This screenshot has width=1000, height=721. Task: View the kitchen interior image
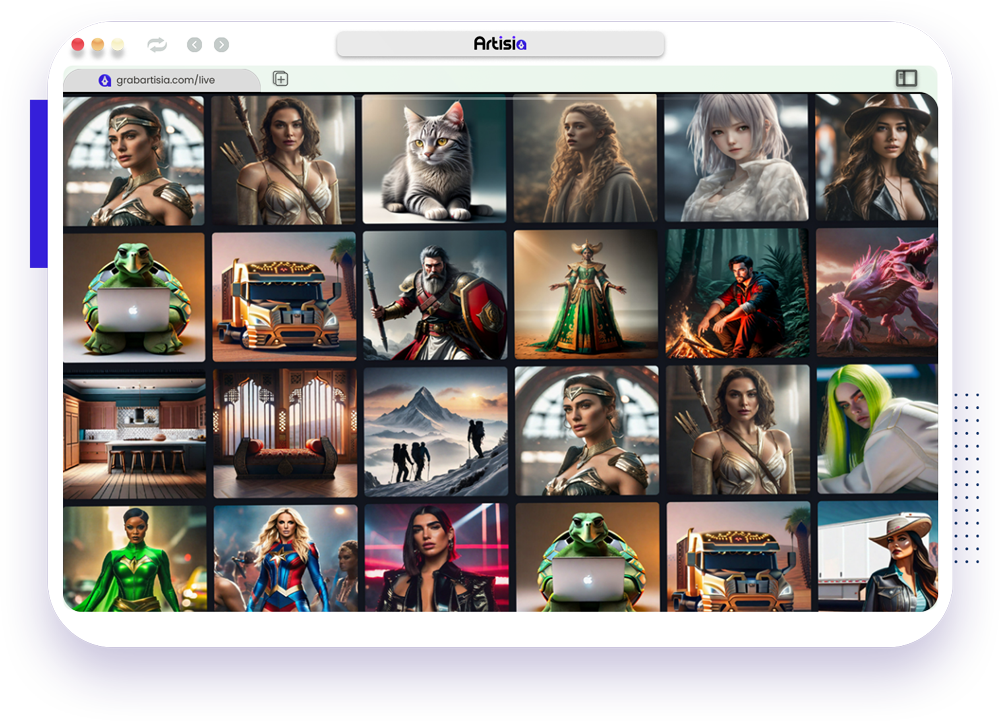(x=135, y=435)
